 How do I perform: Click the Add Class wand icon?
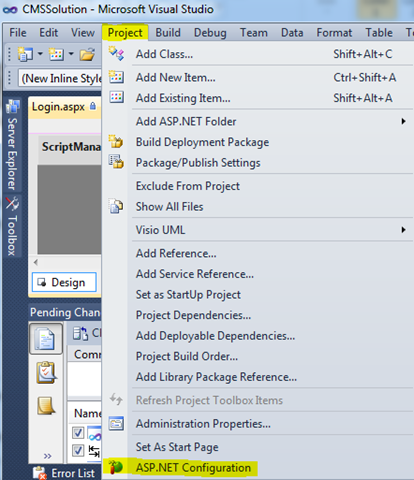coord(116,53)
